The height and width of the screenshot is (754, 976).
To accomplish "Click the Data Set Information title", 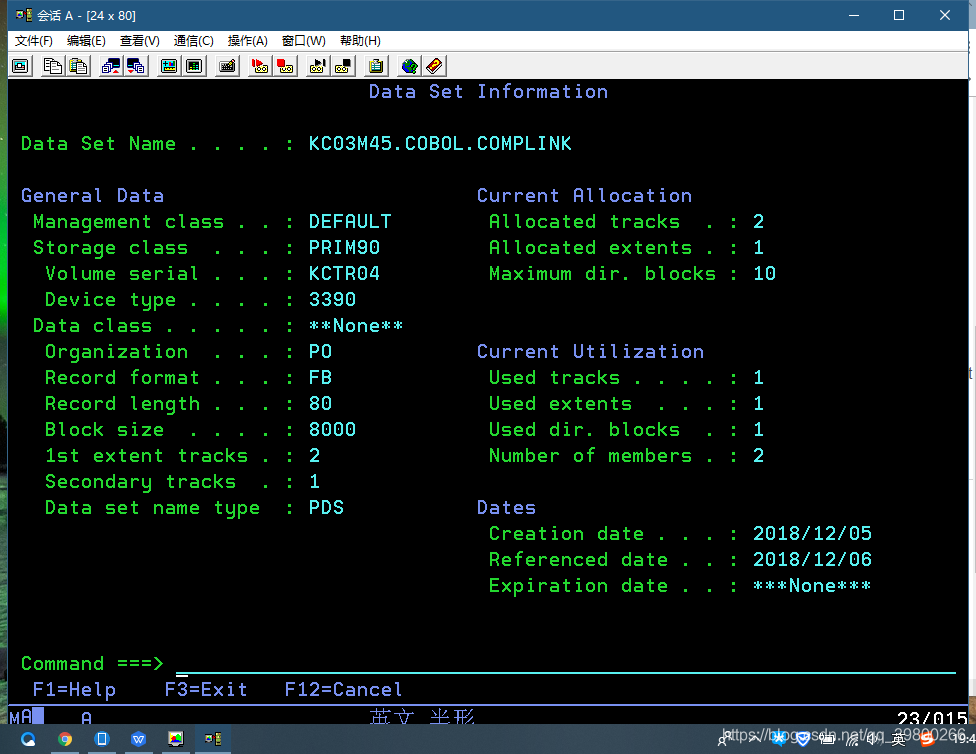I will tap(489, 92).
